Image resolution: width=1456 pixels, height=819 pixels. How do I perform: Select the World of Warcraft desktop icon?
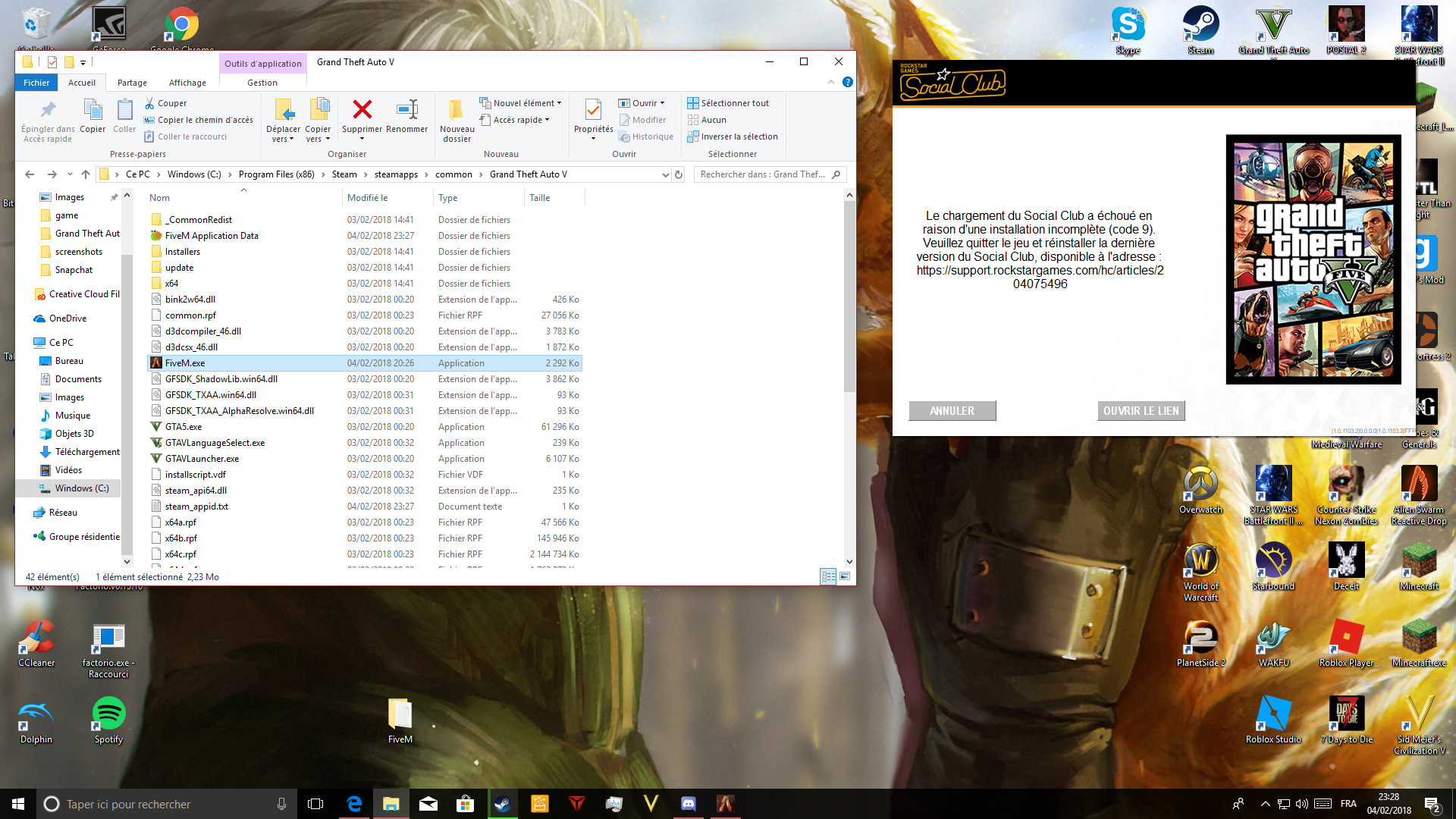(x=1200, y=572)
